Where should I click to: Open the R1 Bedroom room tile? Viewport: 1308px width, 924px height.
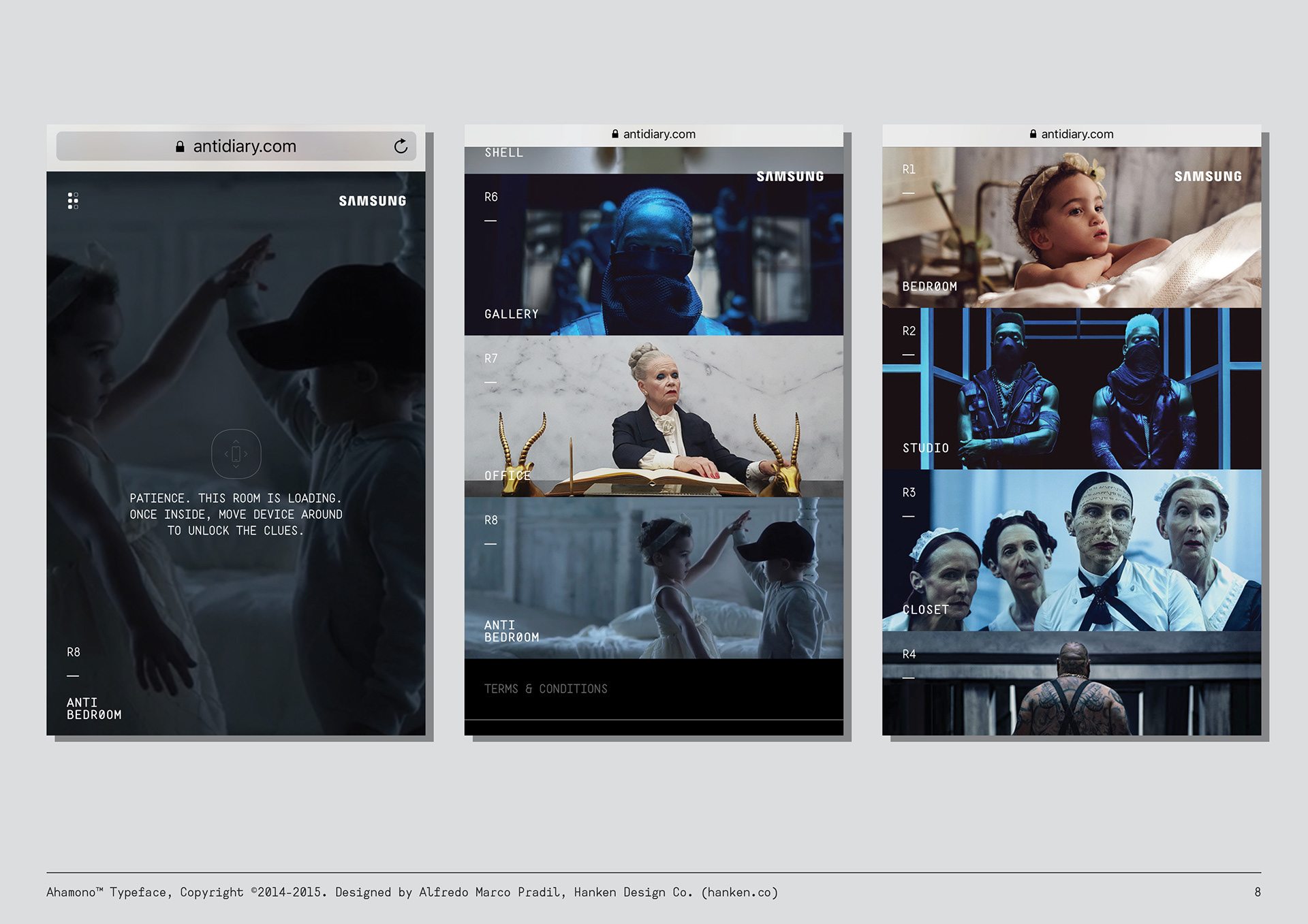1071,227
